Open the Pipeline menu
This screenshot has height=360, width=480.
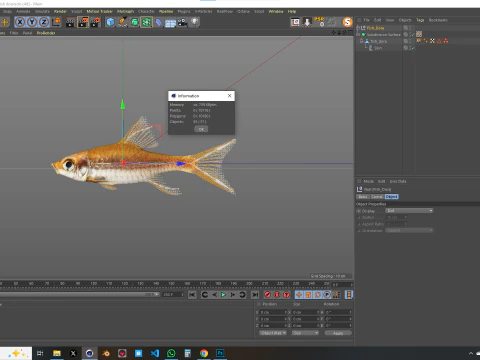tap(166, 11)
